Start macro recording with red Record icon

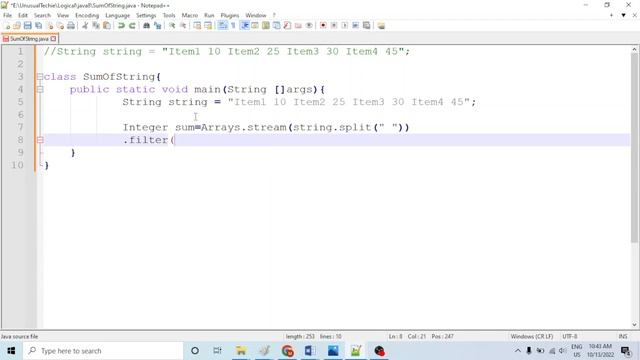click(323, 26)
